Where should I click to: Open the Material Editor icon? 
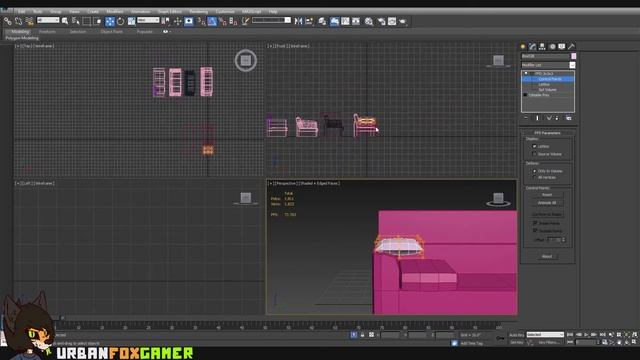point(369,21)
